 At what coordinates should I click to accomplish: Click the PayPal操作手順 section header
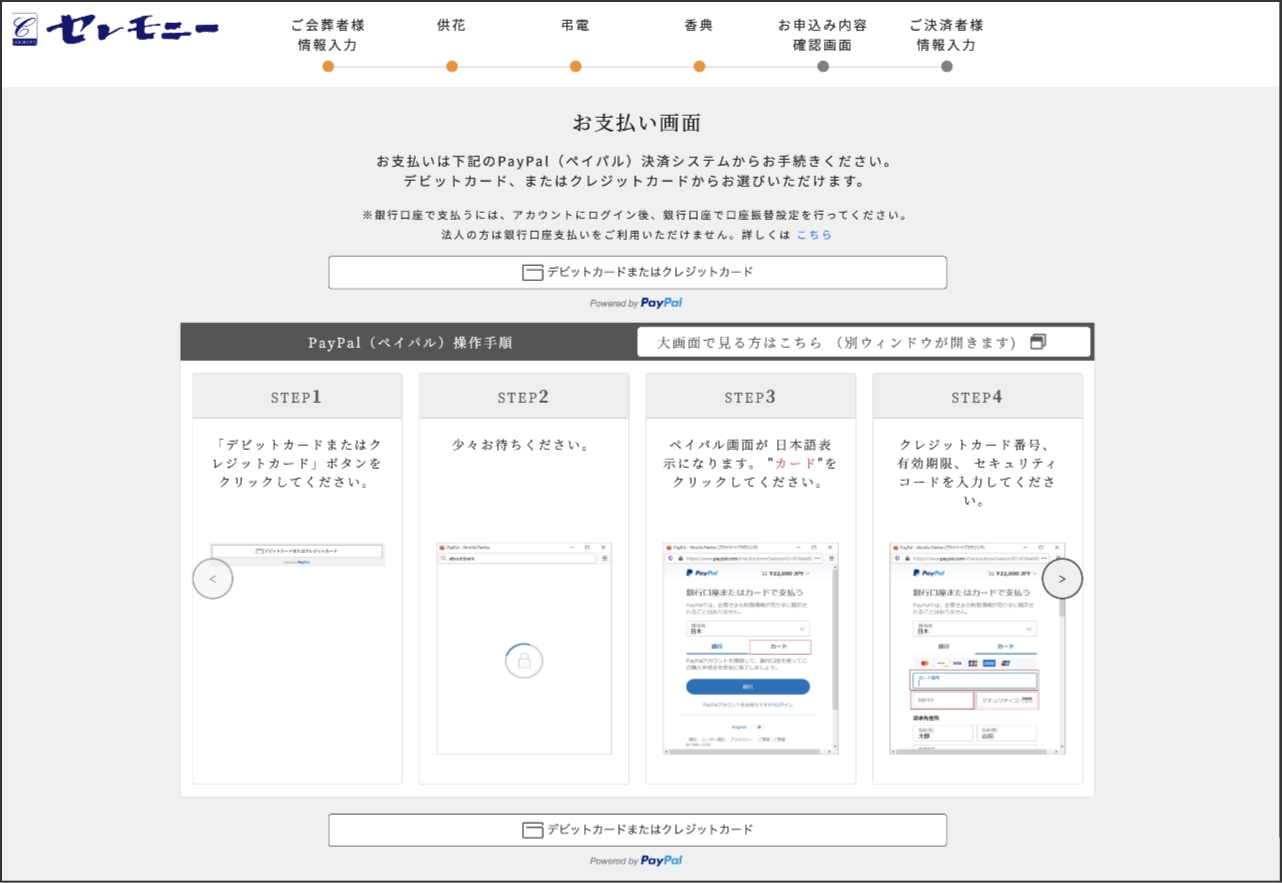410,342
